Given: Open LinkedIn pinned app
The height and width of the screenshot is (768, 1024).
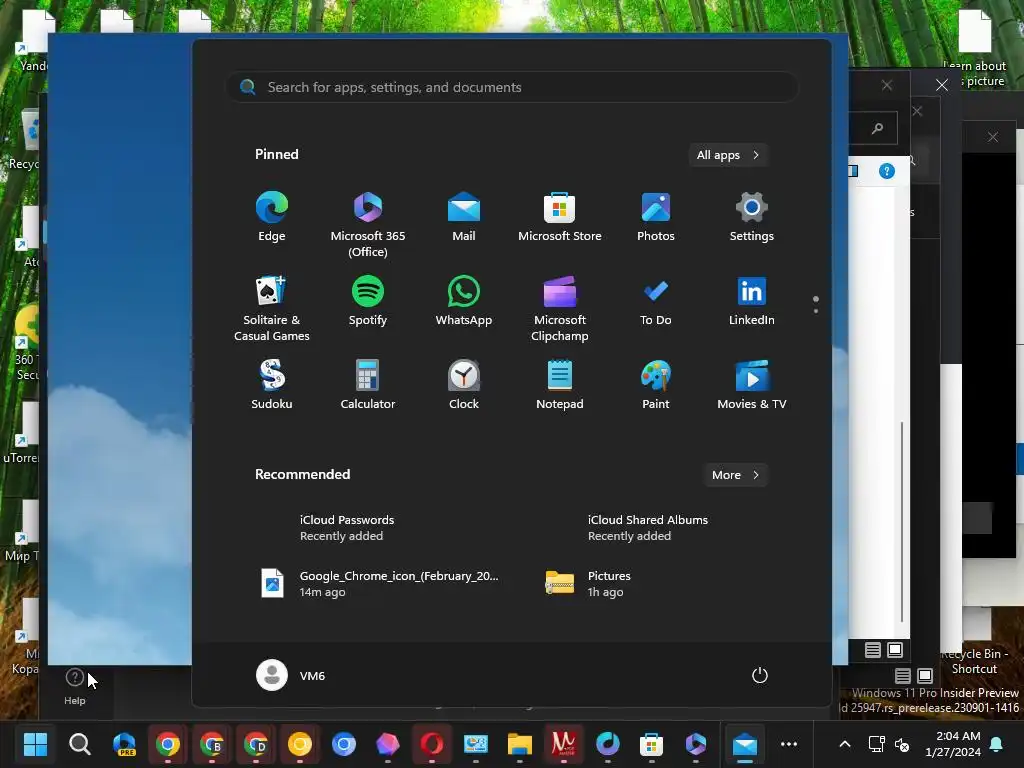Looking at the screenshot, I should (752, 301).
